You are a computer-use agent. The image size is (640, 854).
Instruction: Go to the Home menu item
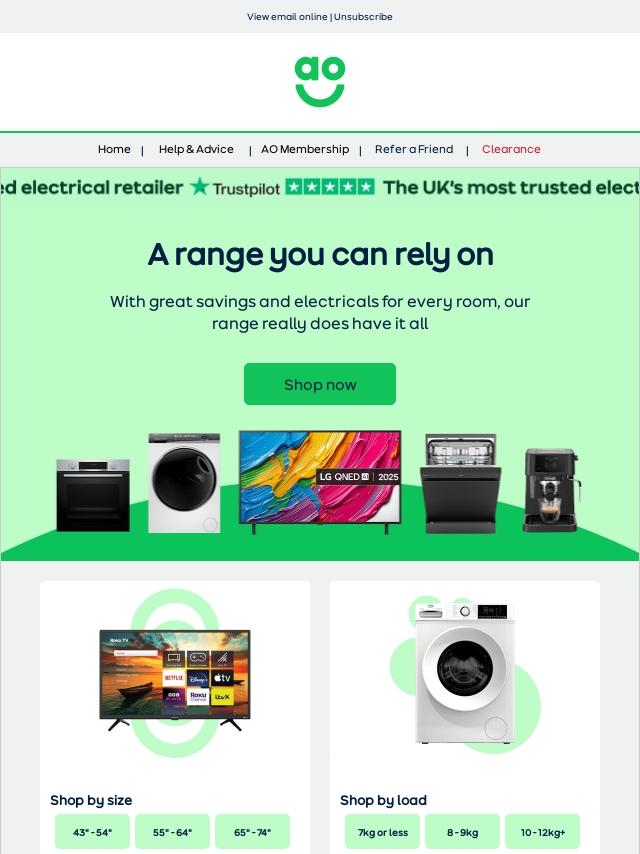(x=114, y=149)
